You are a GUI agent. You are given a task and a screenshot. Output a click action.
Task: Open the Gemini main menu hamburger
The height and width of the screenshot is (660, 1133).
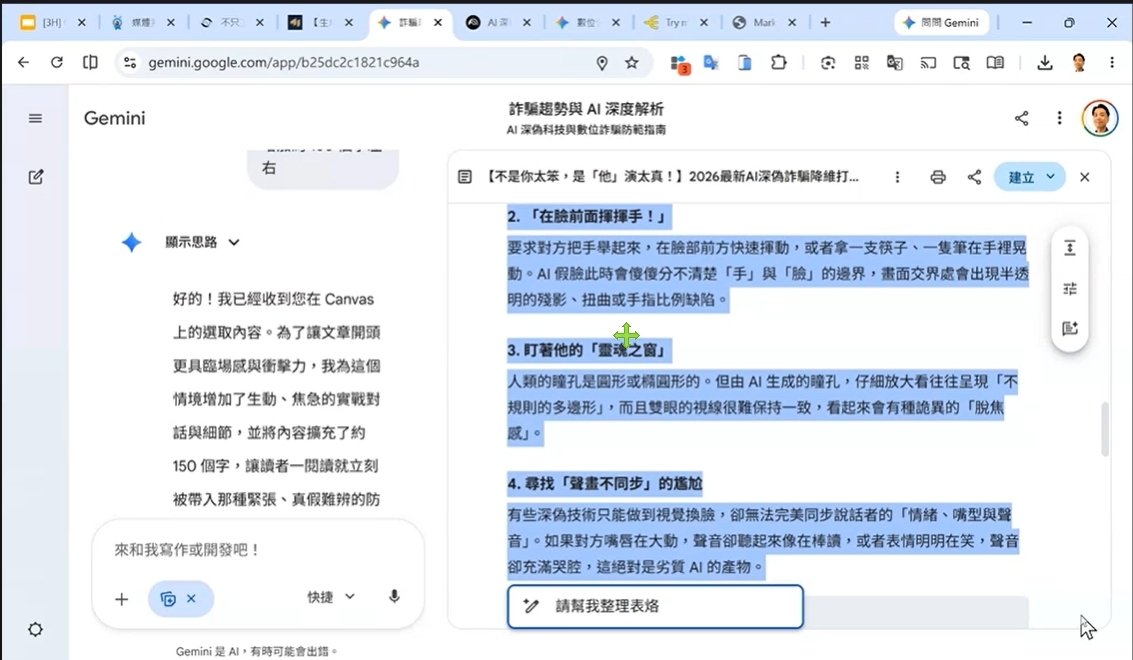click(x=35, y=119)
